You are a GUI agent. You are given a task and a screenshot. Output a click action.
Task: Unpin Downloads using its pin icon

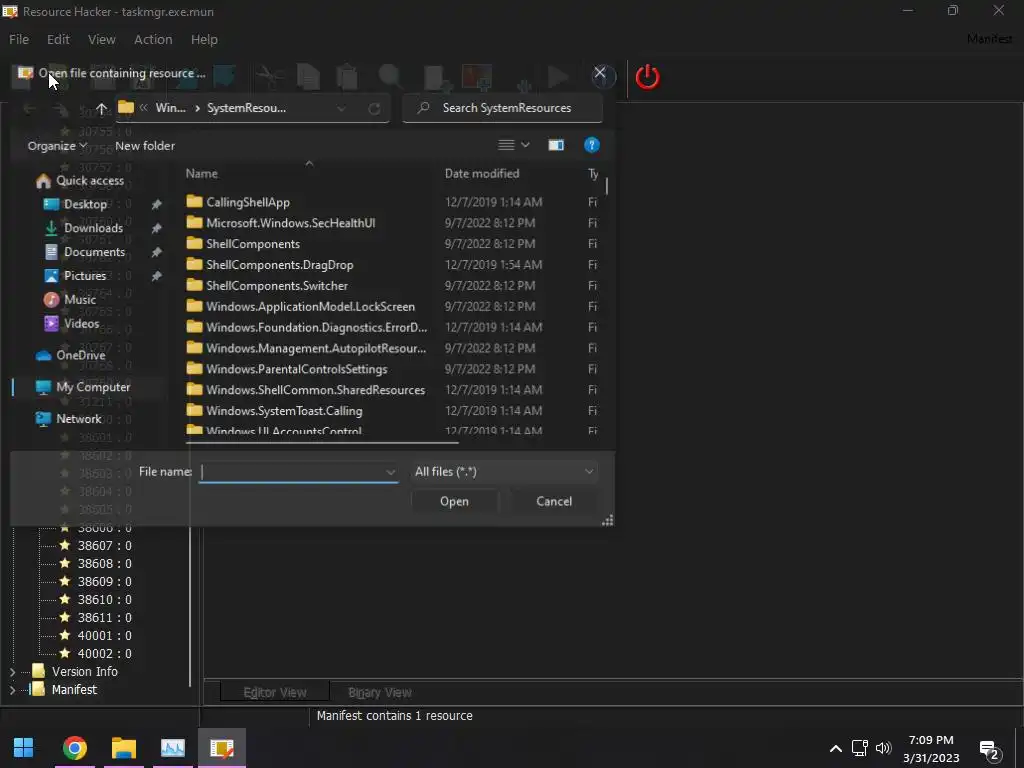pos(156,229)
